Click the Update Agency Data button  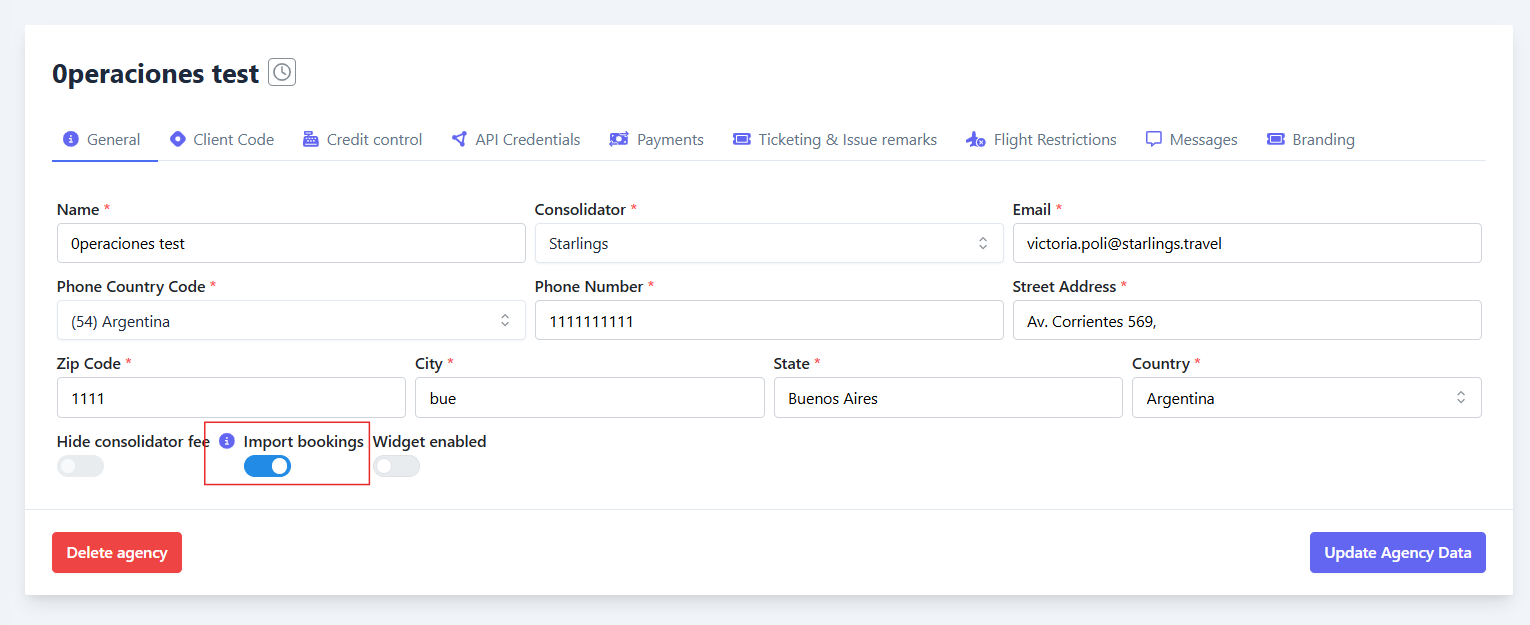pos(1397,553)
